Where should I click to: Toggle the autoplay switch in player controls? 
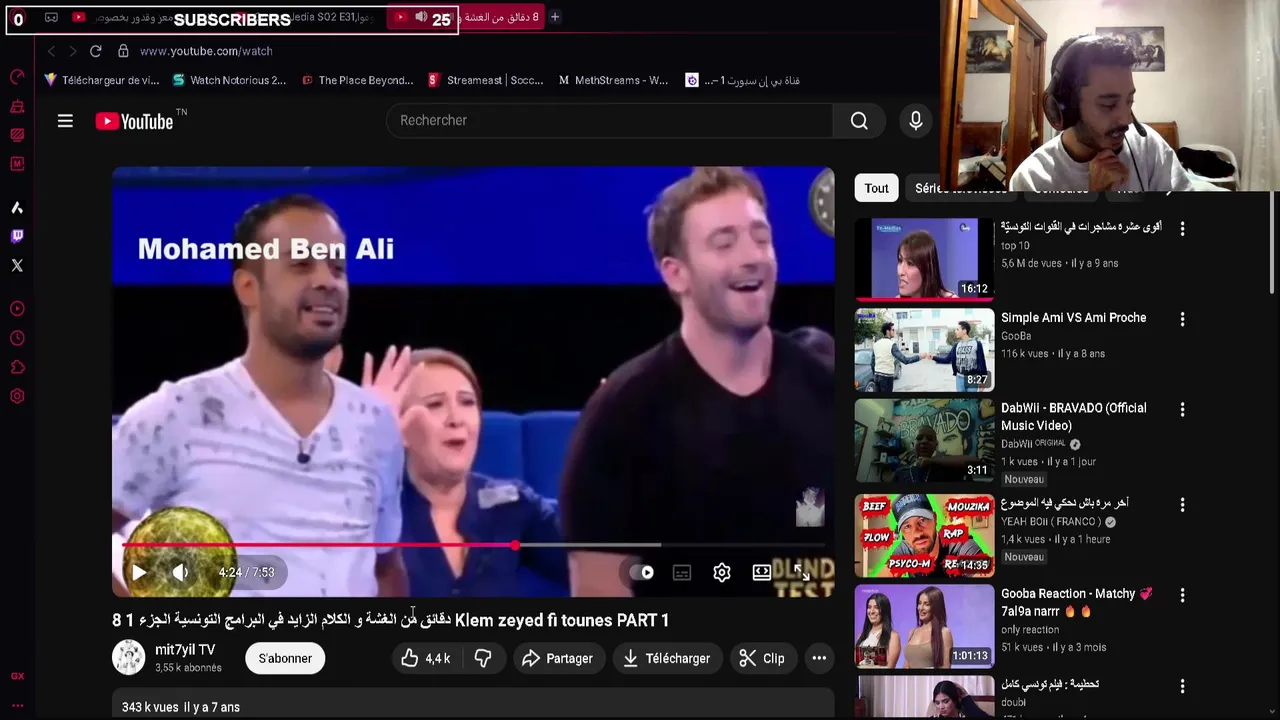pyautogui.click(x=642, y=572)
